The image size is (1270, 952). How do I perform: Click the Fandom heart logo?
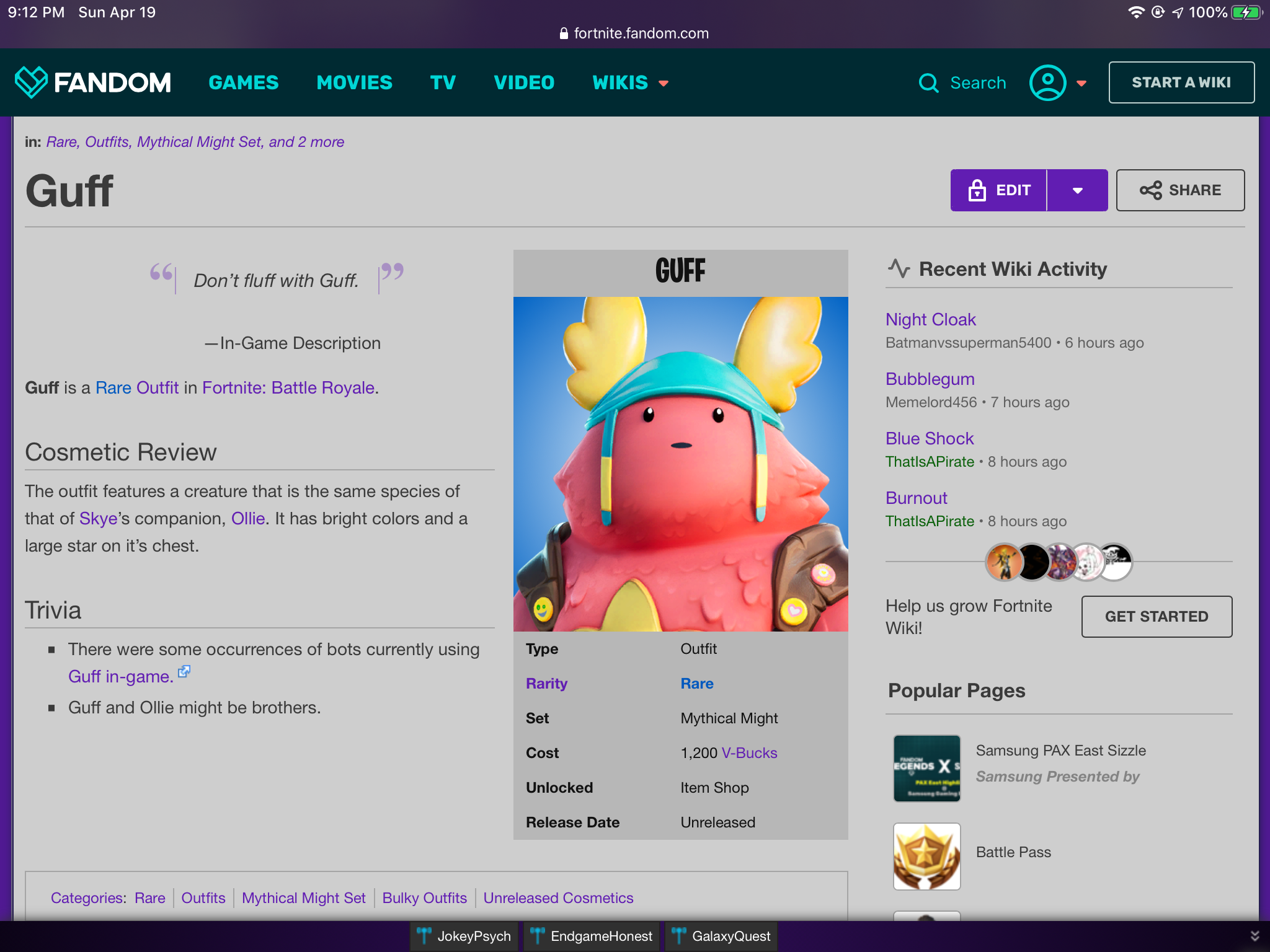pos(31,82)
